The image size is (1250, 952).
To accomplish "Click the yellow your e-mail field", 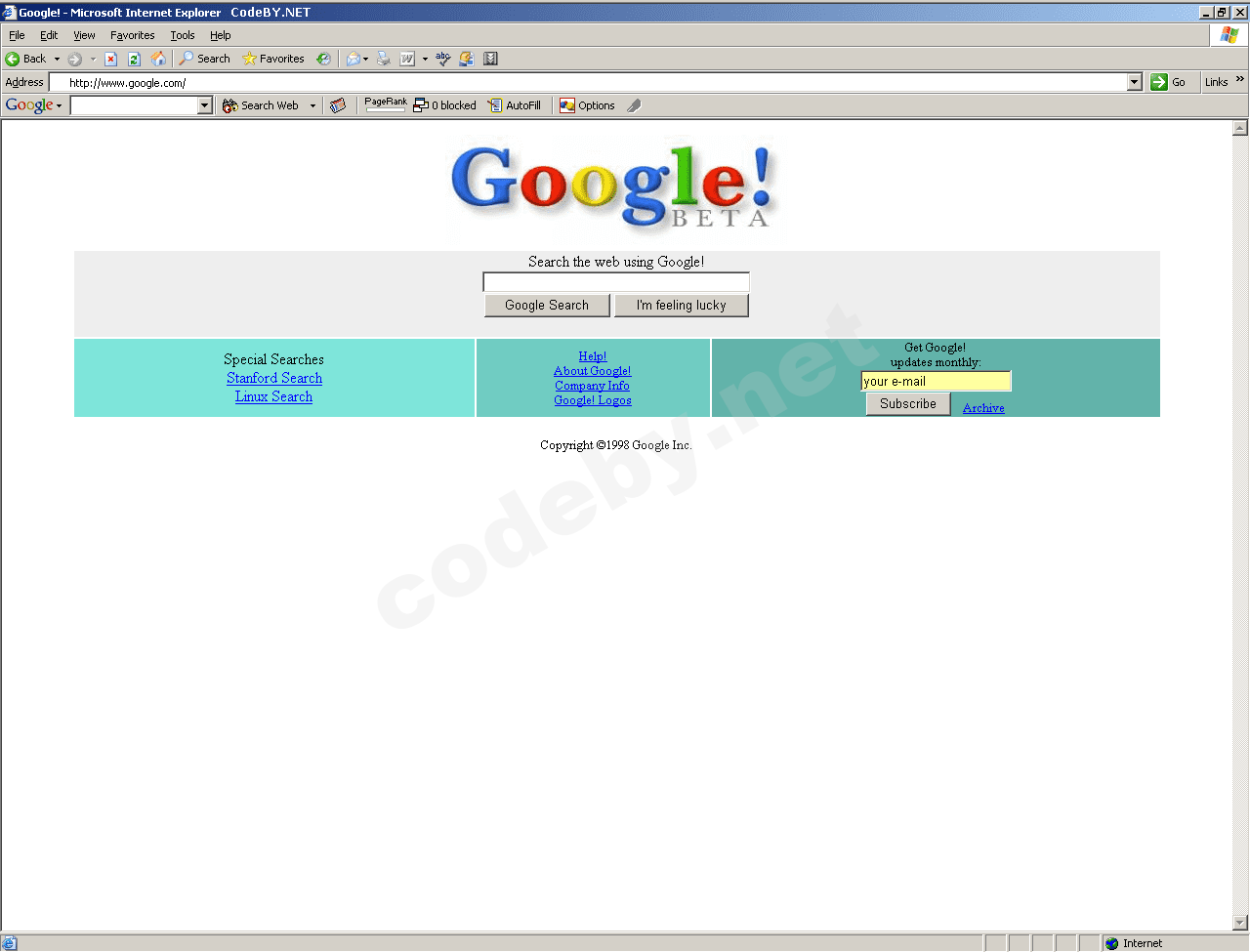I will [936, 382].
